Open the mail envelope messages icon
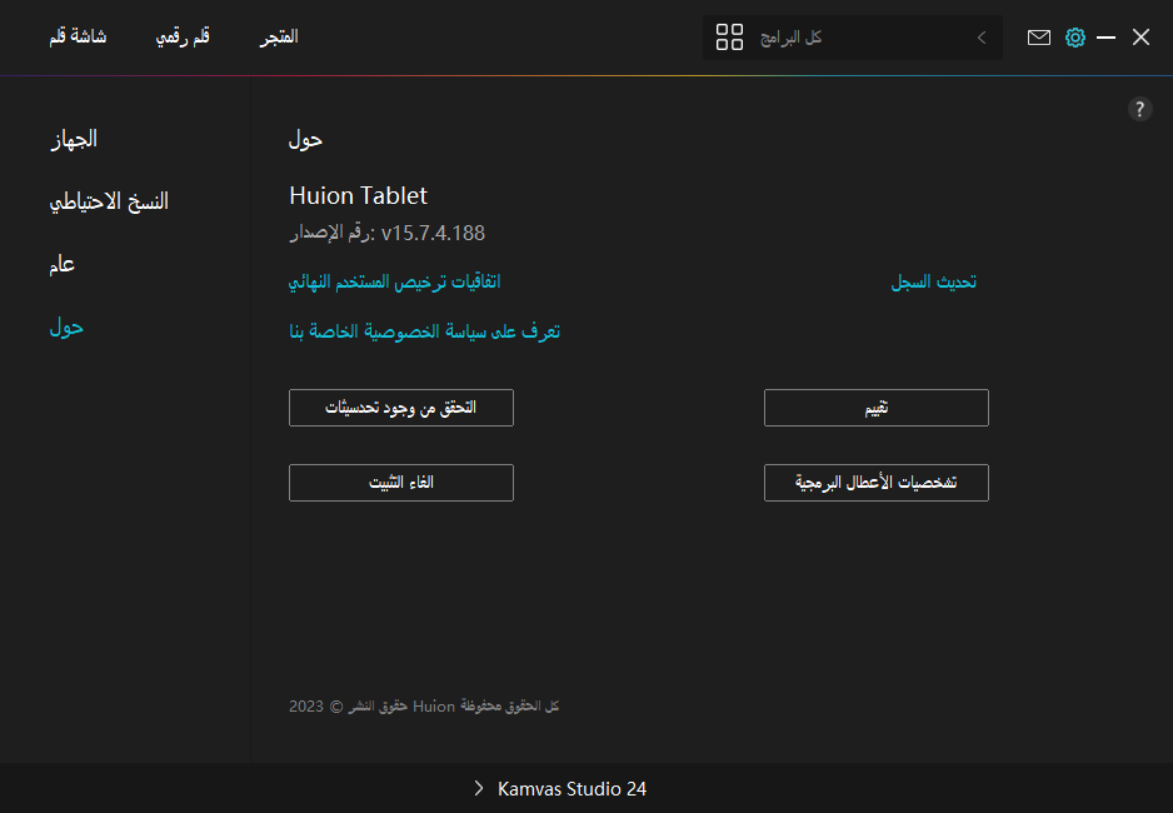Viewport: 1173px width, 813px height. 1039,37
